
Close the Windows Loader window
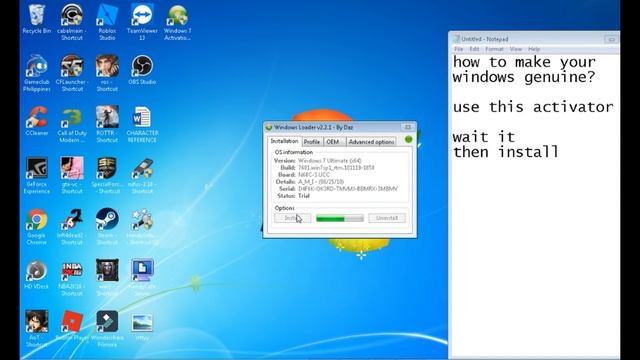pos(407,127)
